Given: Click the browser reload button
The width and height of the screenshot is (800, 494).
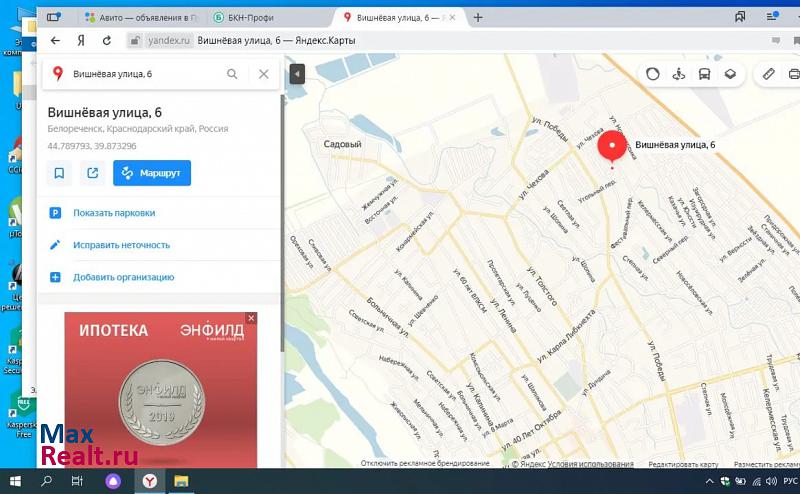Looking at the screenshot, I should pyautogui.click(x=105, y=41).
